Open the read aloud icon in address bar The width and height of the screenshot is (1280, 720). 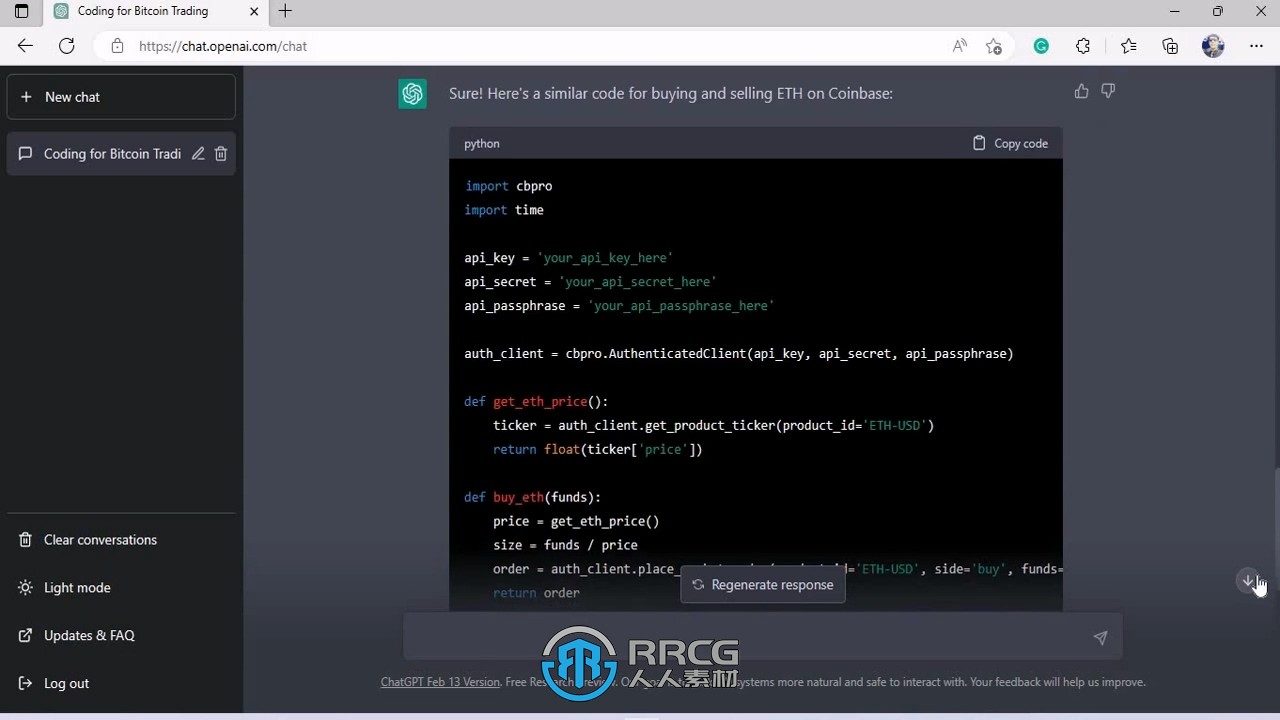tap(960, 46)
